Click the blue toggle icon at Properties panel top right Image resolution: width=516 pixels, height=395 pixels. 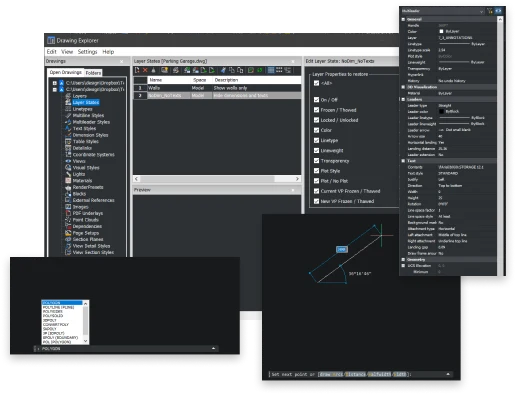(498, 11)
